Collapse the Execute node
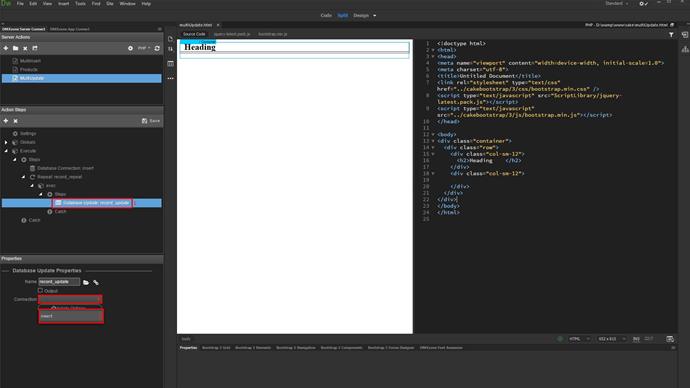This screenshot has width=690, height=388. (6, 151)
